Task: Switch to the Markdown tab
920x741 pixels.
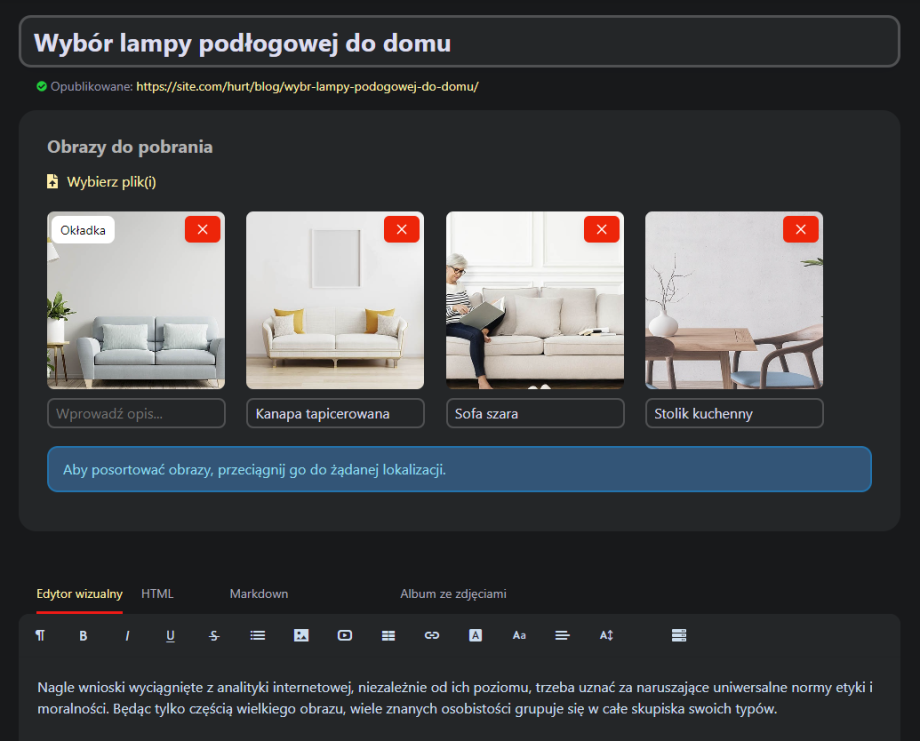Action: [x=259, y=594]
